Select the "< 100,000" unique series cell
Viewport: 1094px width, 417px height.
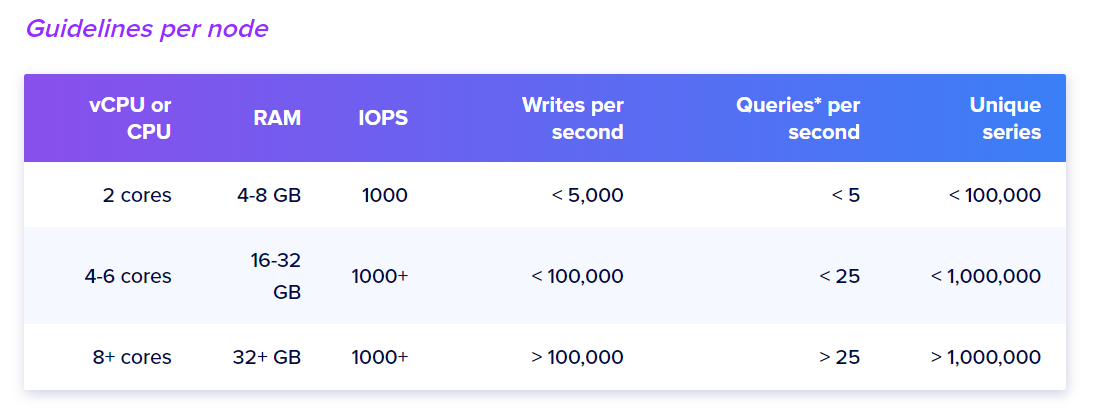click(x=994, y=195)
